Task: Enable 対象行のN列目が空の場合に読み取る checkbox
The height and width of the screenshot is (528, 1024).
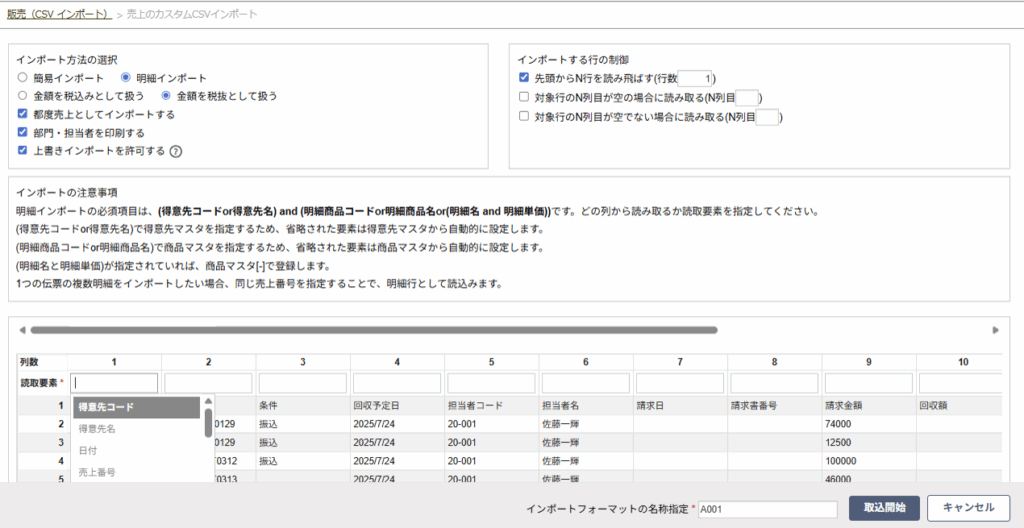Action: tap(524, 97)
